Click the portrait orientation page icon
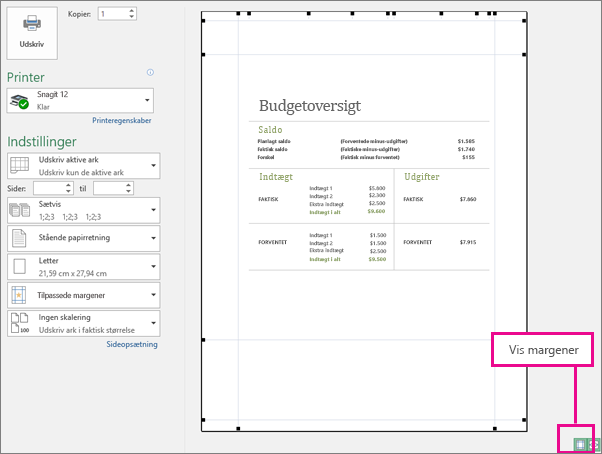The width and height of the screenshot is (602, 454). click(x=19, y=238)
